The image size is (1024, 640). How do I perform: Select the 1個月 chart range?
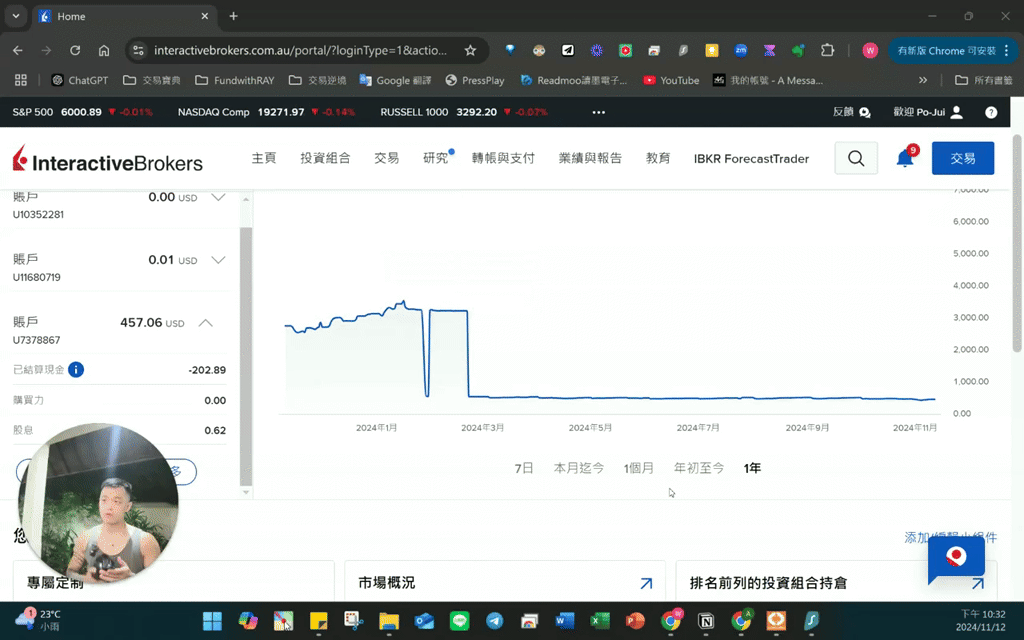pyautogui.click(x=639, y=468)
